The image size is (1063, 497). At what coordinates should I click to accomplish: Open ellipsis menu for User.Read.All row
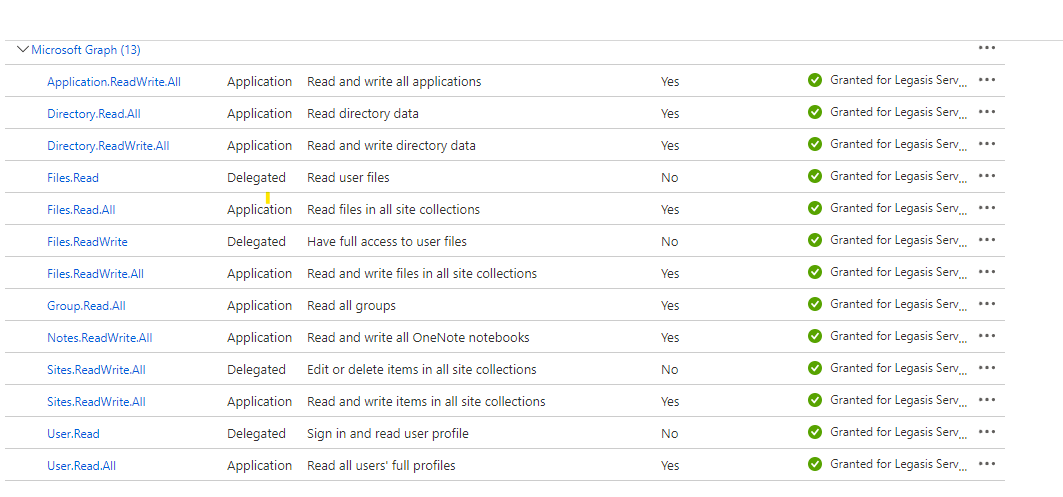987,464
